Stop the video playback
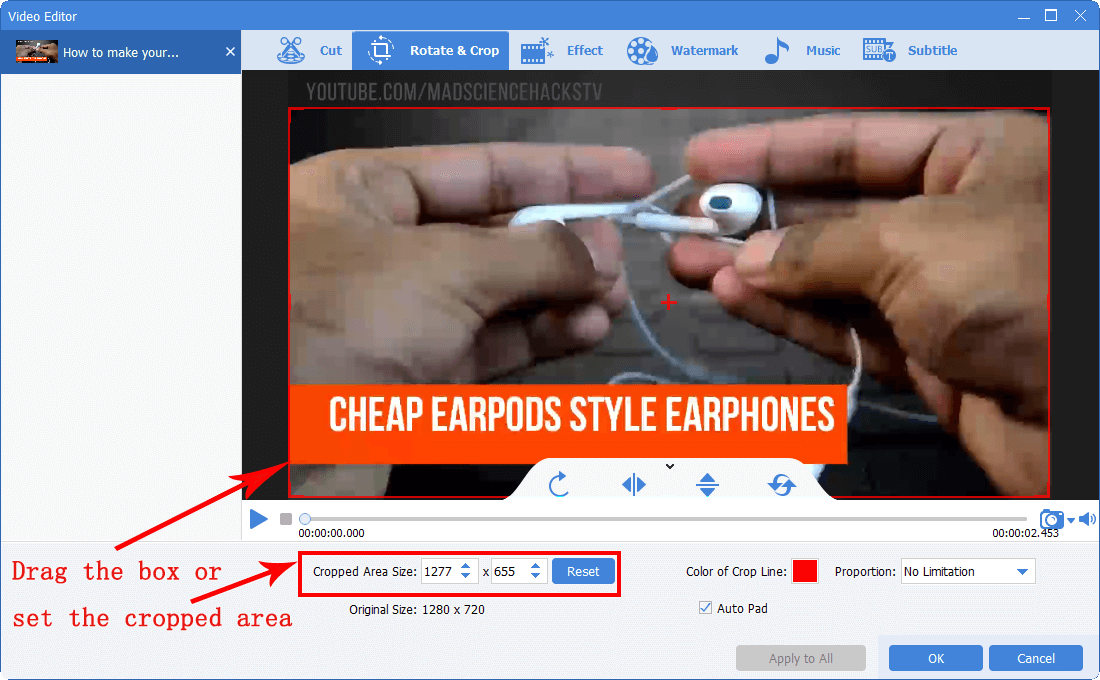This screenshot has width=1100, height=680. [x=286, y=519]
